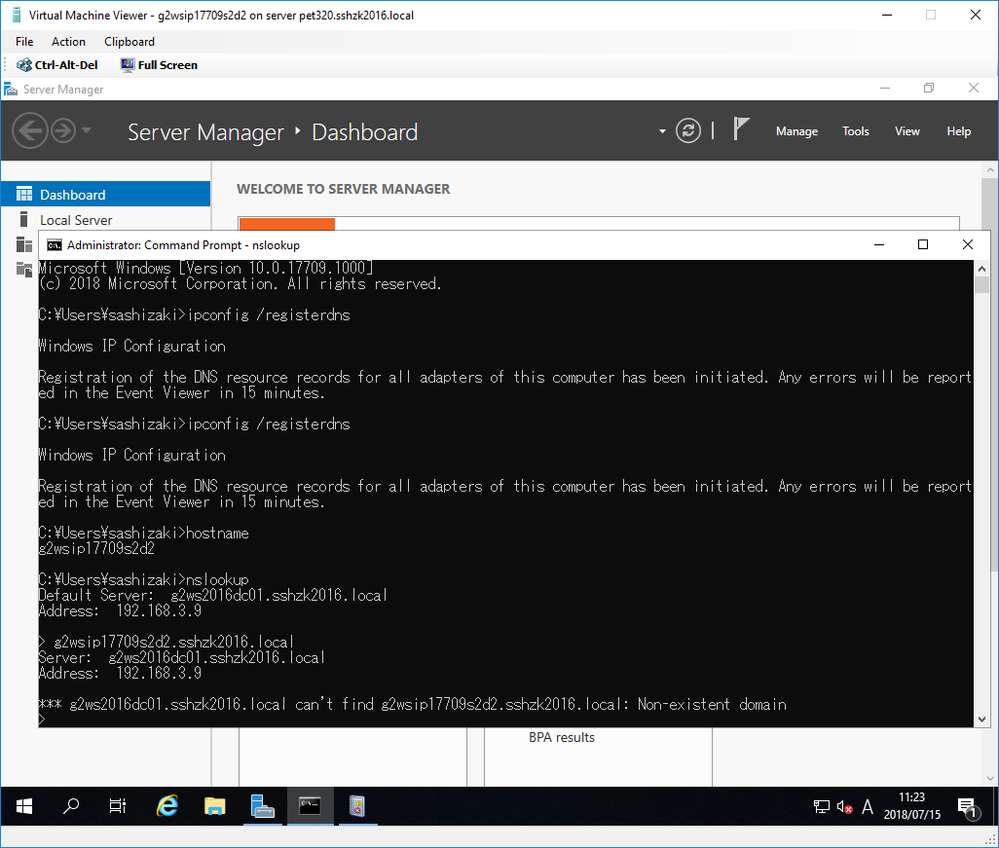The height and width of the screenshot is (848, 999).
Task: Open the Manage menu in Server Manager
Action: point(796,131)
